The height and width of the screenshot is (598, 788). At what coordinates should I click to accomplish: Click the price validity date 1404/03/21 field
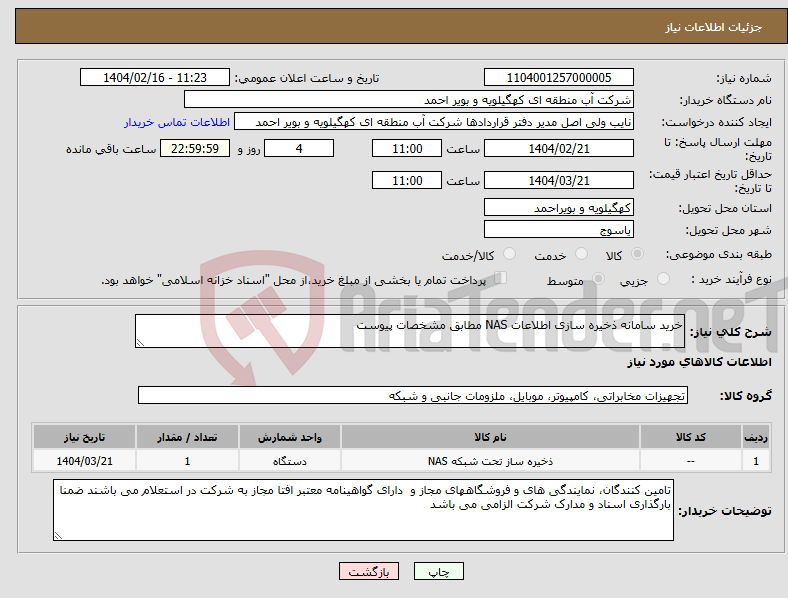coord(558,180)
